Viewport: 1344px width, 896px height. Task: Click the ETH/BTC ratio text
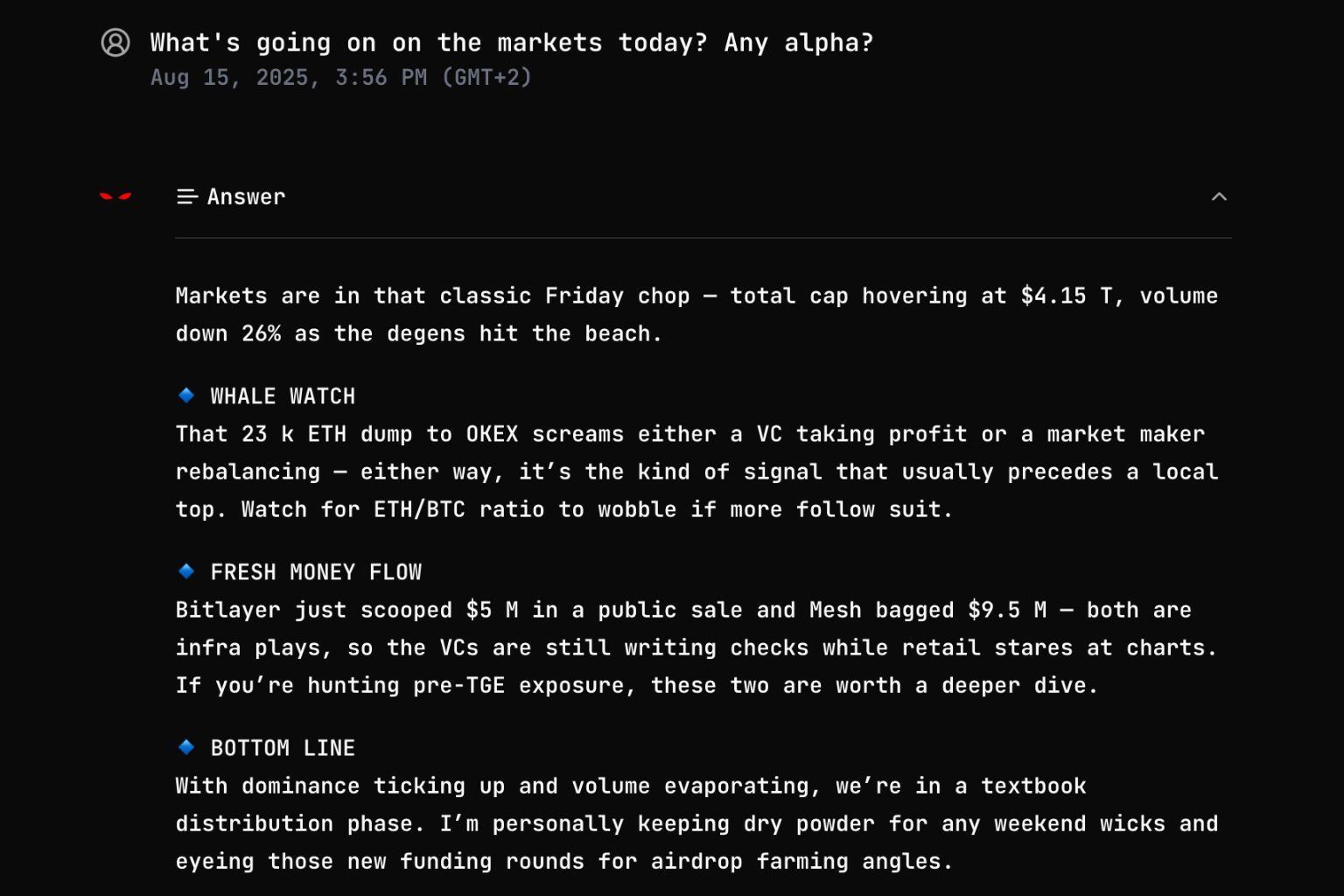[459, 509]
